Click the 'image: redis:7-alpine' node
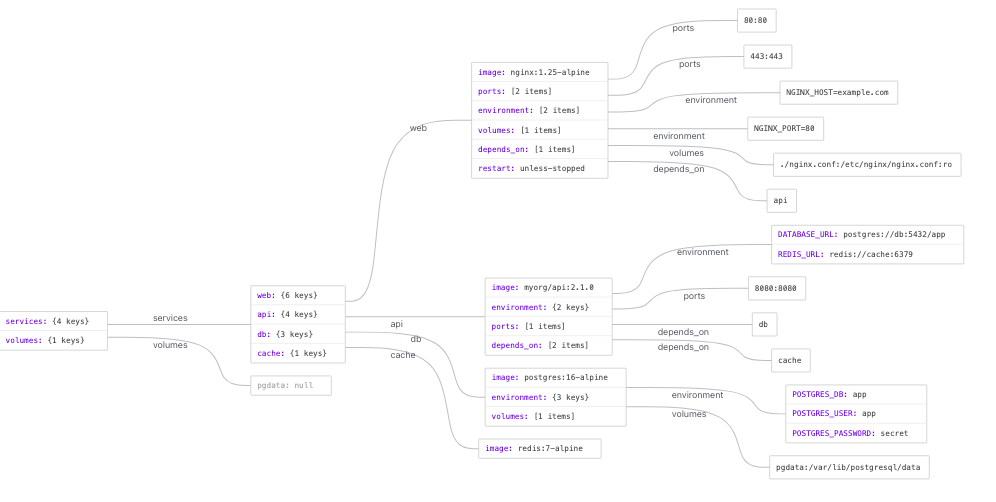Image resolution: width=996 pixels, height=502 pixels. coord(539,448)
